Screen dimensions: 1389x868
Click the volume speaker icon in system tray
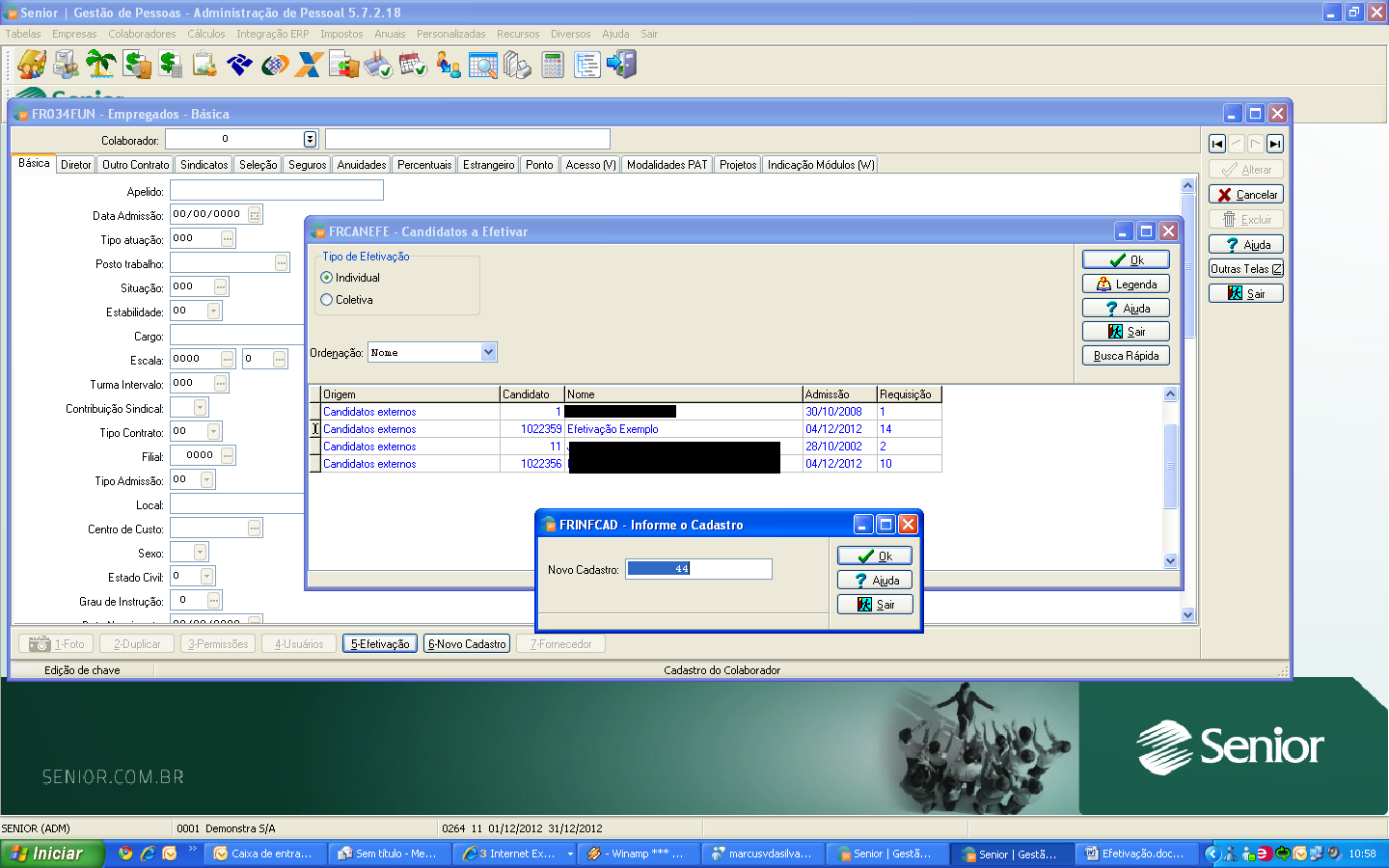pos(1334,854)
